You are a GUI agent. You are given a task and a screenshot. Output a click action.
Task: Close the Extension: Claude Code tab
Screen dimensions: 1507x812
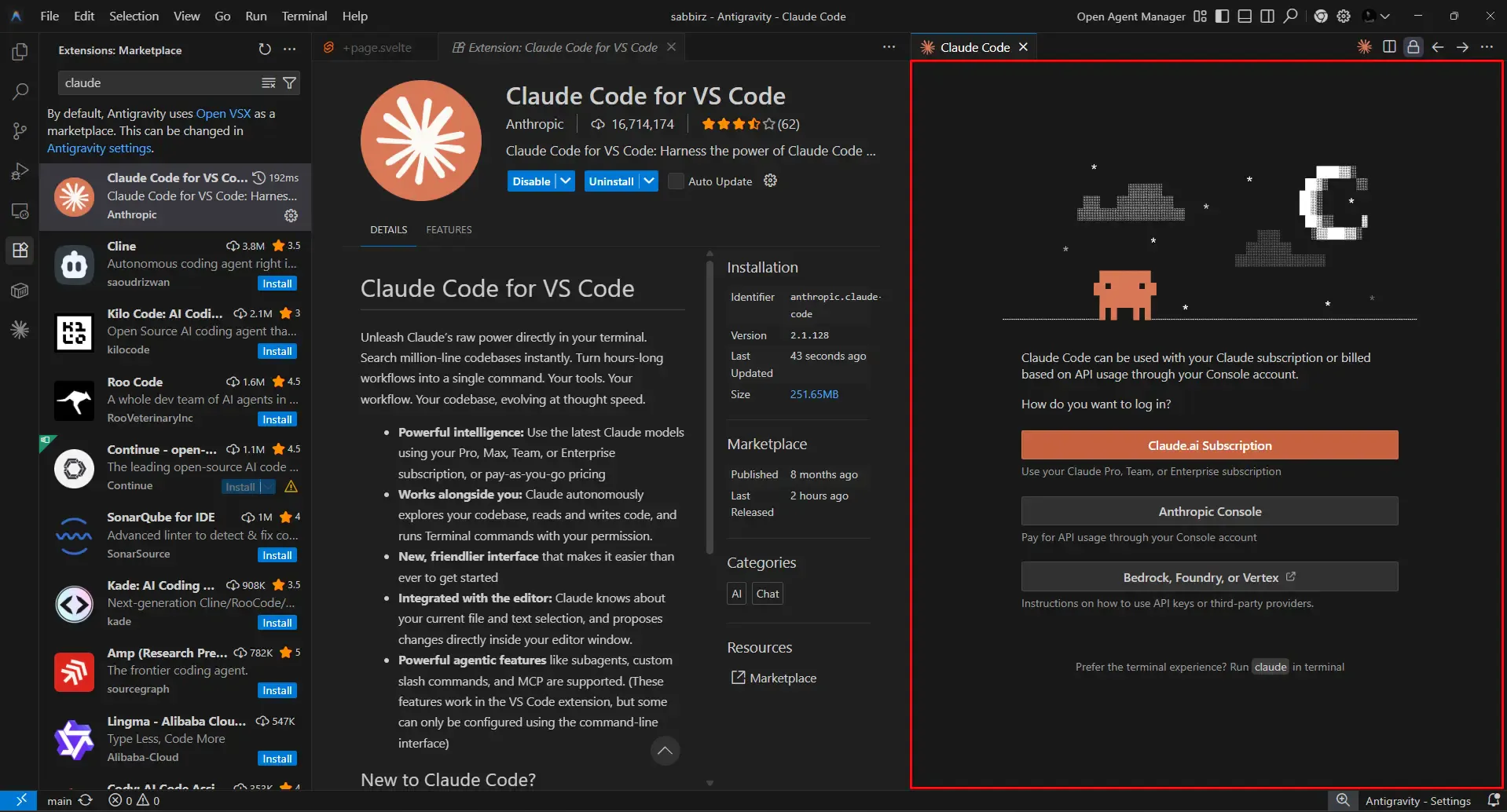(671, 47)
